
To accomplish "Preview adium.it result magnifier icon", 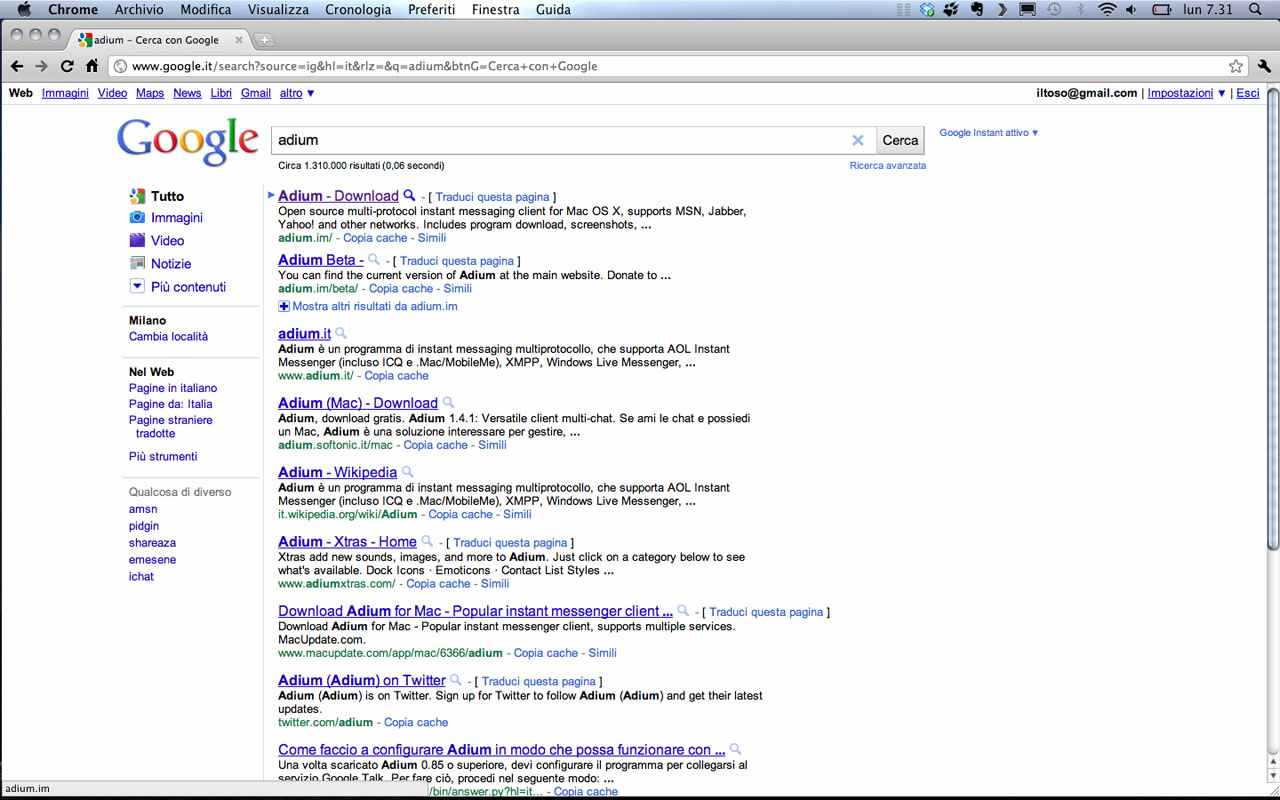I will point(341,333).
